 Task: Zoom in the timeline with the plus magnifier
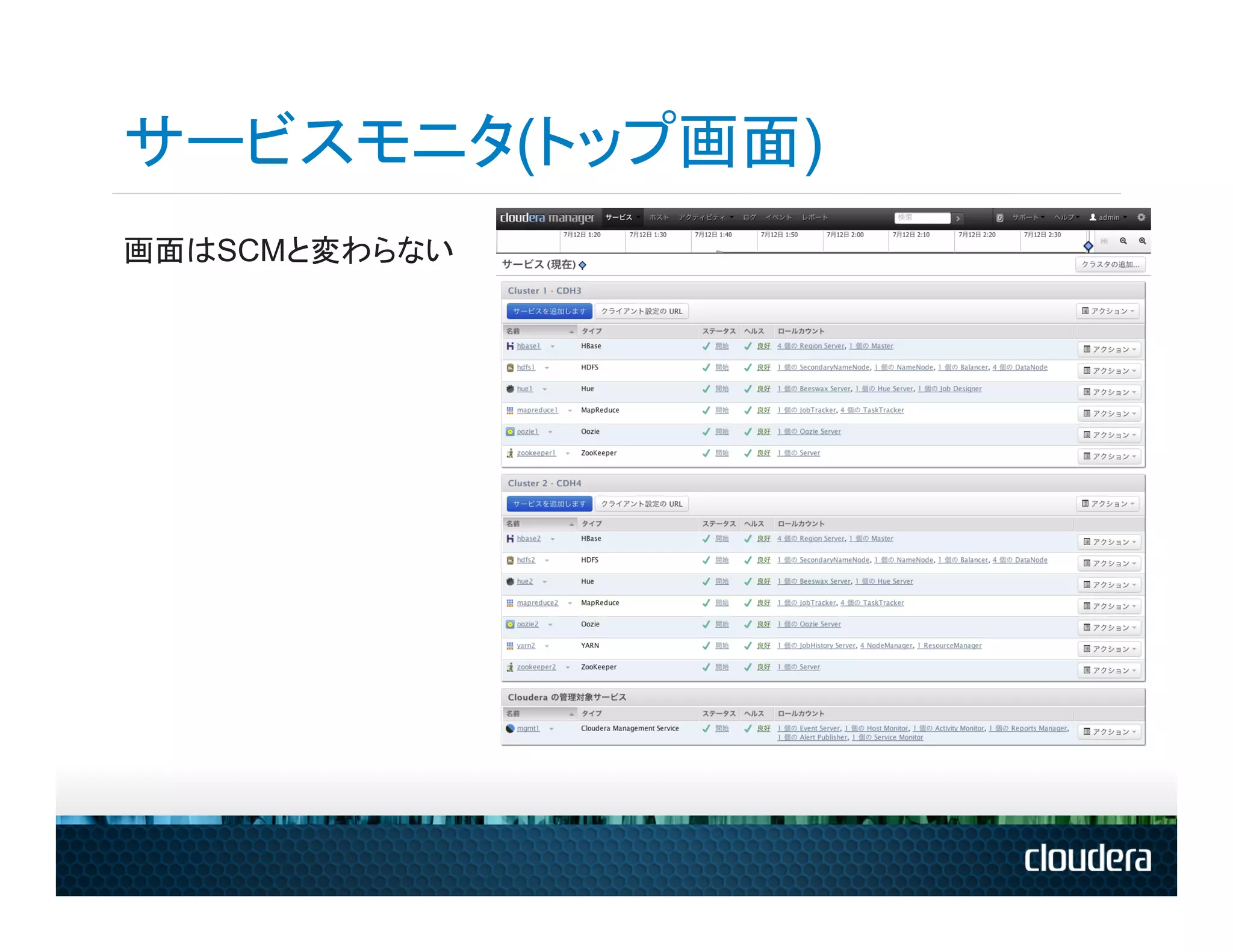1142,241
